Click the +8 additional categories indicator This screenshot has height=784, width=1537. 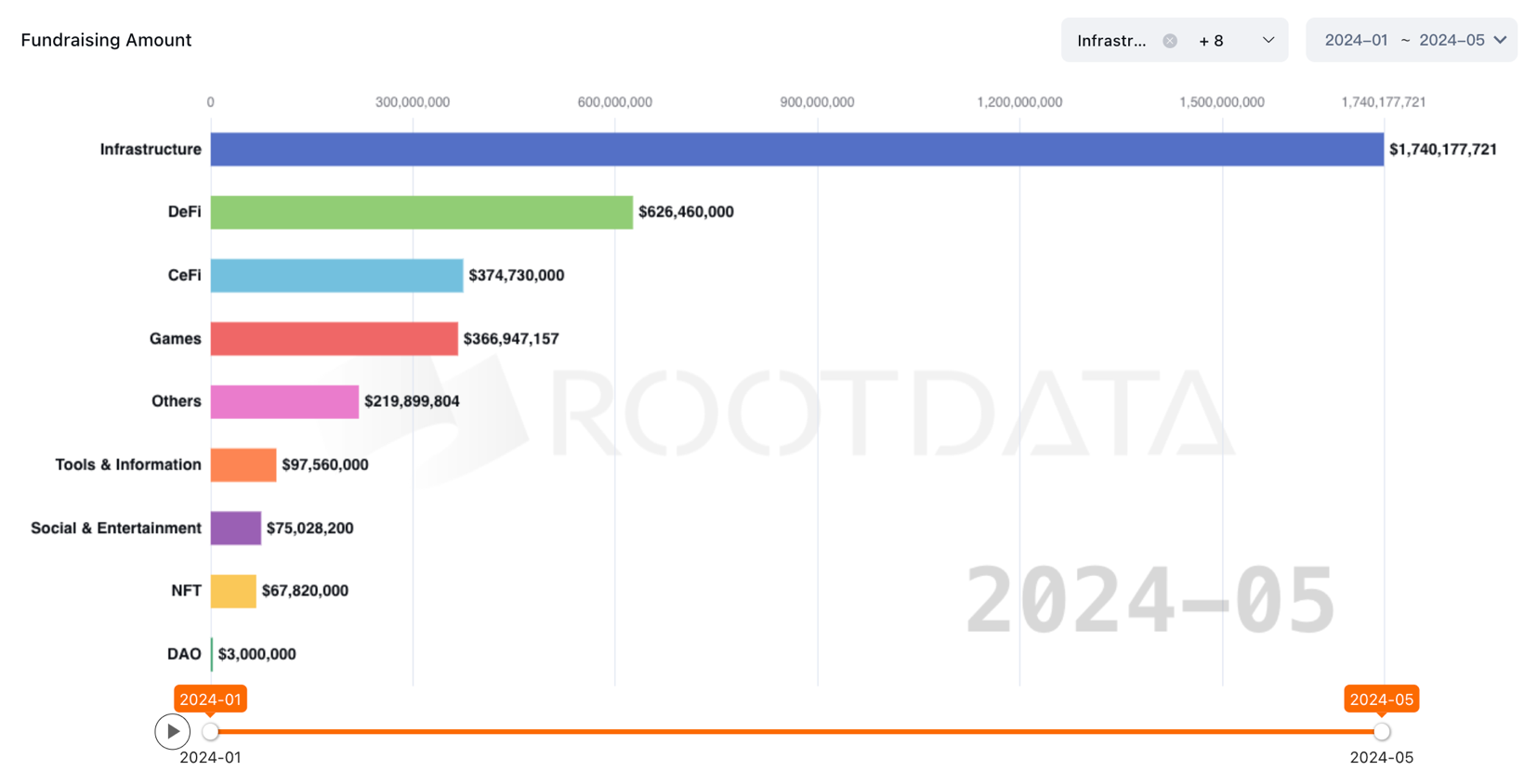(1211, 41)
